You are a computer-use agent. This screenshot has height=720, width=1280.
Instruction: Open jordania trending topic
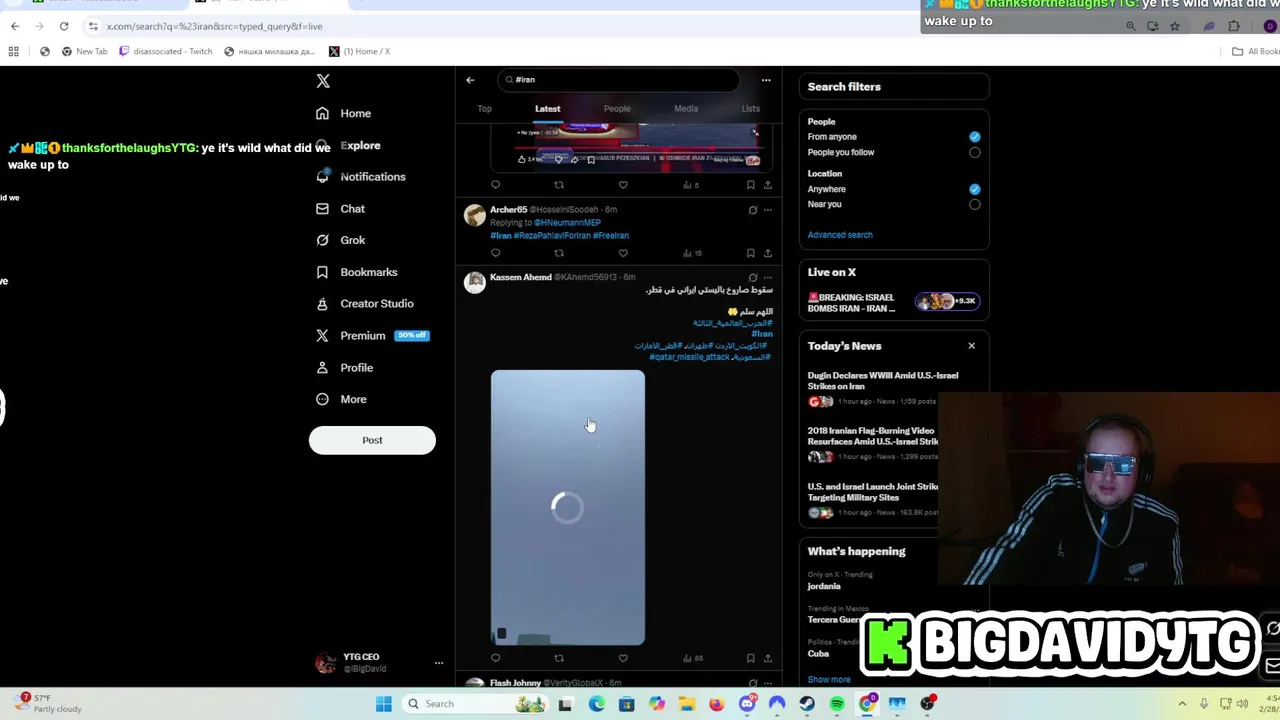(x=824, y=586)
